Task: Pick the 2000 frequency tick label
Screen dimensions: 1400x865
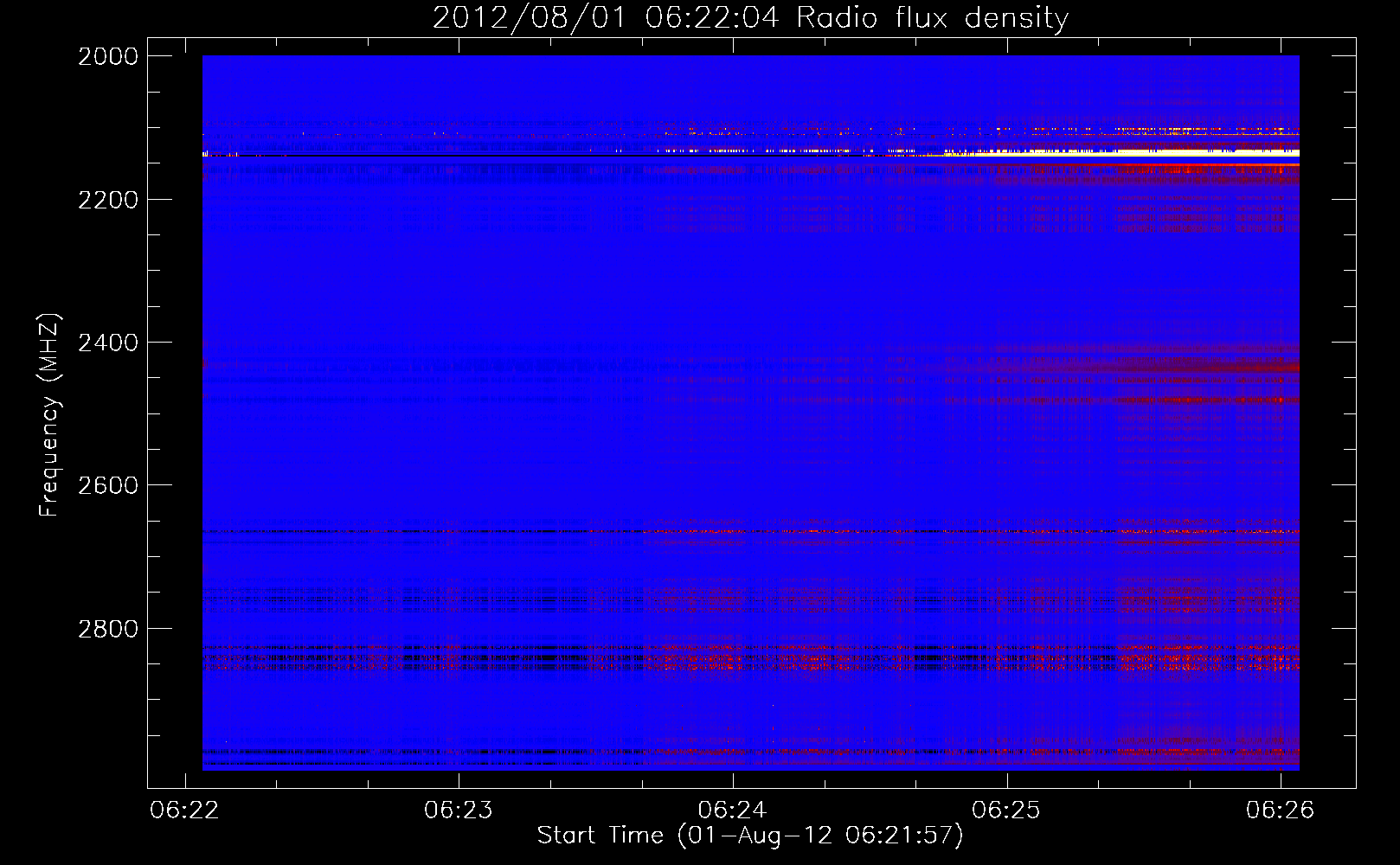Action: click(x=108, y=56)
